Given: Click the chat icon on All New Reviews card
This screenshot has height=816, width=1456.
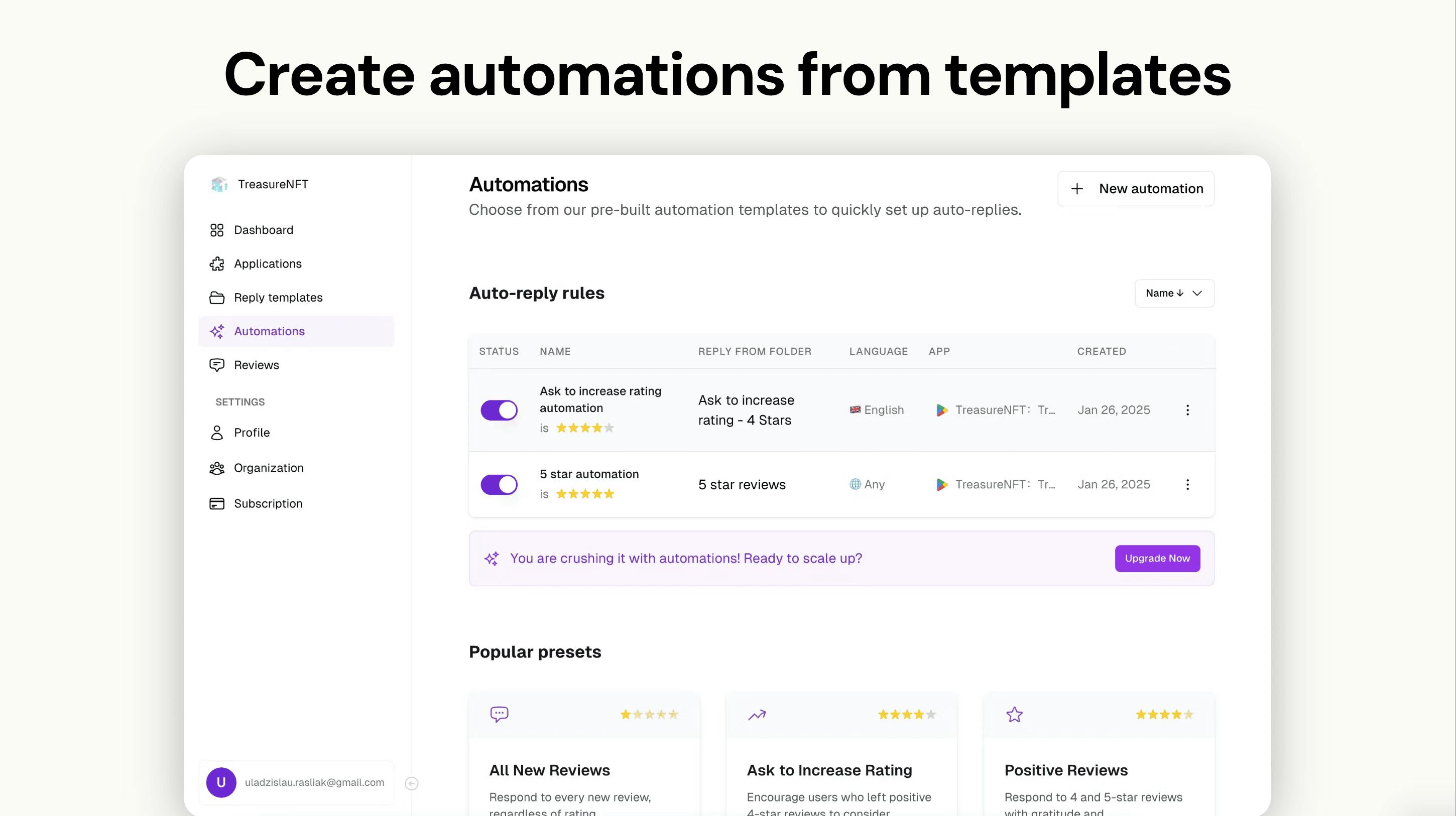Looking at the screenshot, I should (x=499, y=714).
